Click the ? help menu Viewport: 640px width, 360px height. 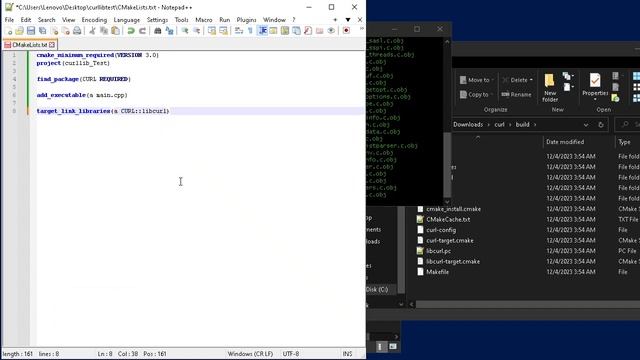[293, 20]
